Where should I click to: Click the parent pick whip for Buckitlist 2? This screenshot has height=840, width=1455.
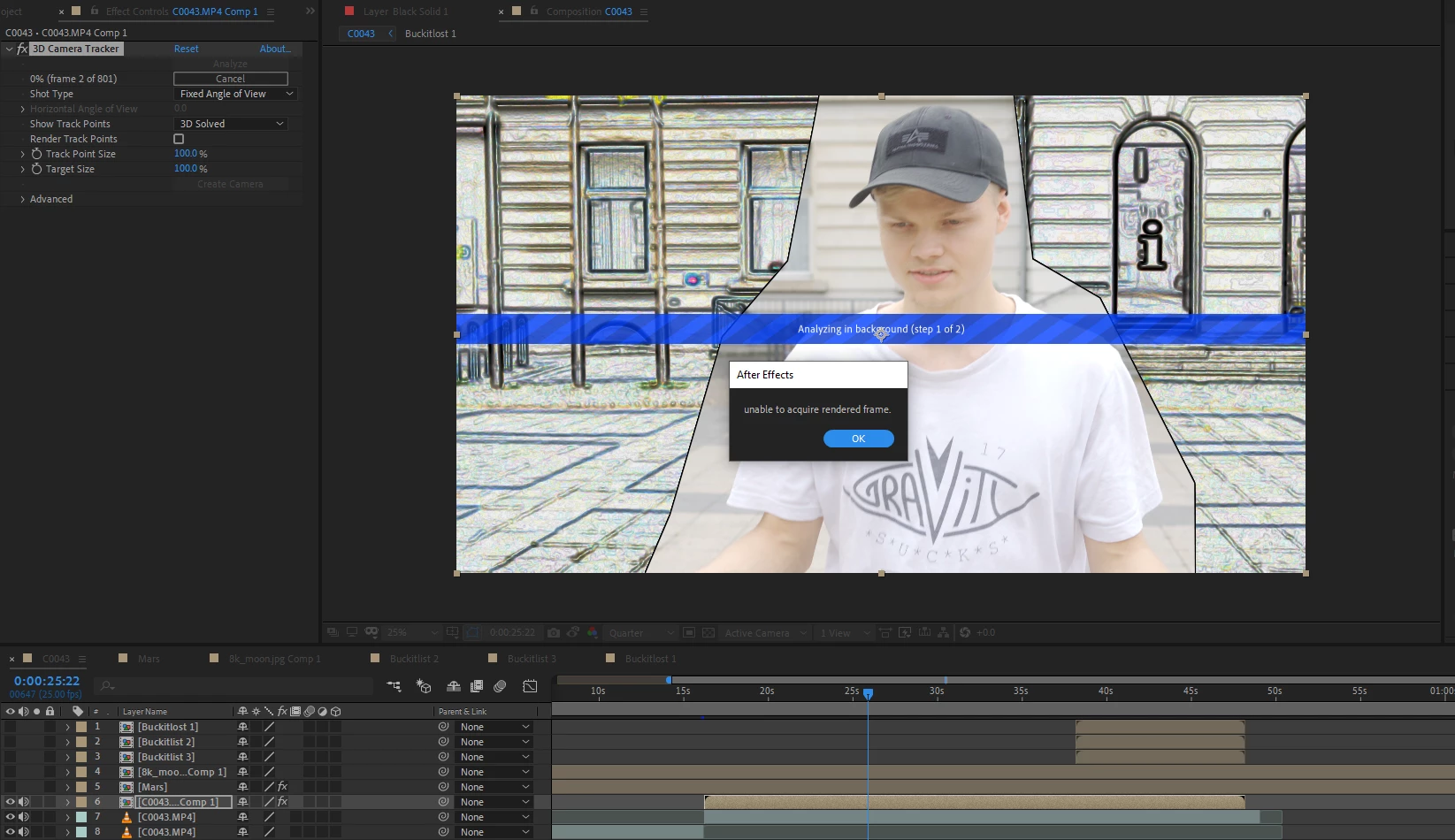tap(443, 742)
